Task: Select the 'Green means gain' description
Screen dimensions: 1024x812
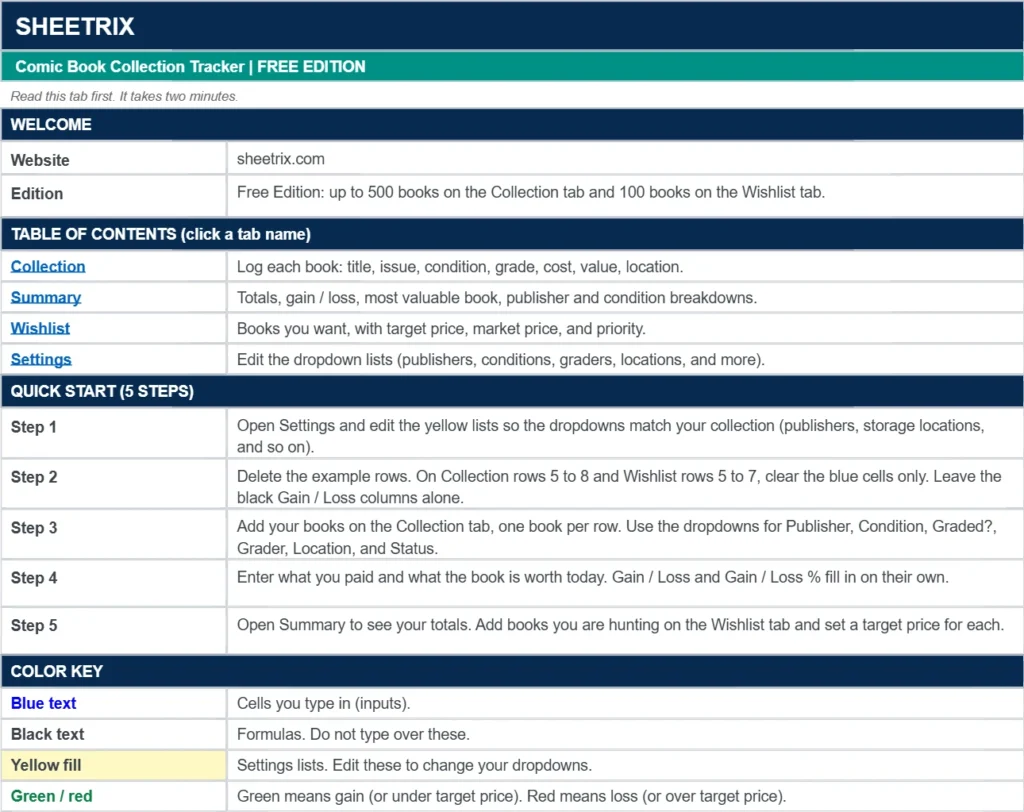Action: pos(625,796)
